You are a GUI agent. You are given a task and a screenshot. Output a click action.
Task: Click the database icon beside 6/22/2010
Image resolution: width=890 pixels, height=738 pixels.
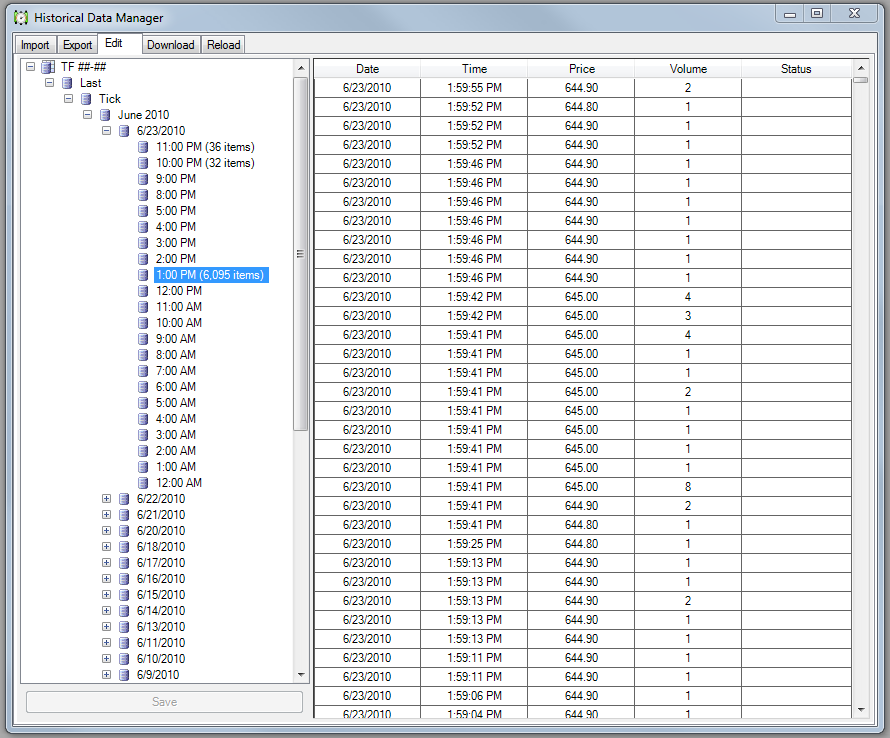124,498
